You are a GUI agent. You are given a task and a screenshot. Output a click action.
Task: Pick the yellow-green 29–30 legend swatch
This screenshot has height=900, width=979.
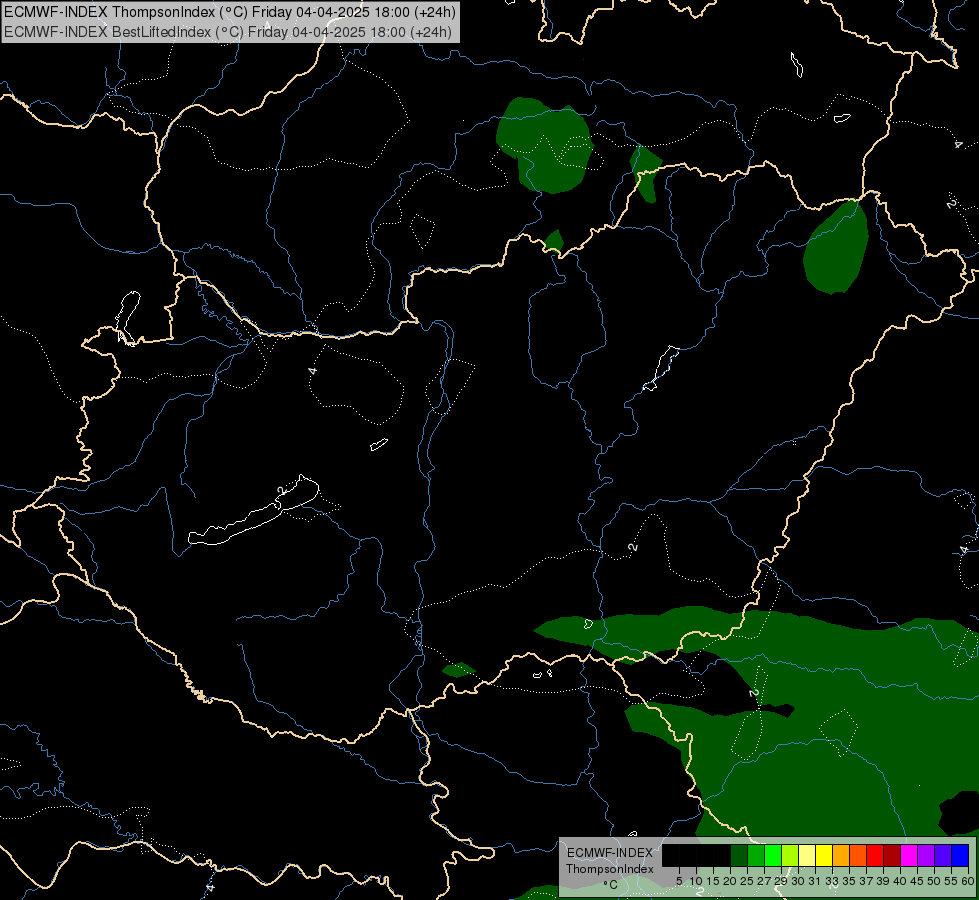[790, 855]
